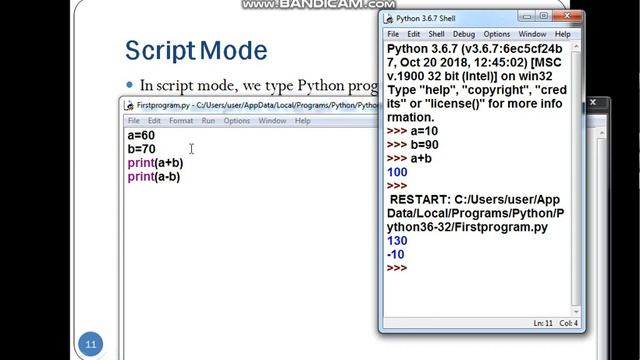Screen dimensions: 640x360
Task: Click the 'Script Mode' slide heading
Action: (196, 51)
